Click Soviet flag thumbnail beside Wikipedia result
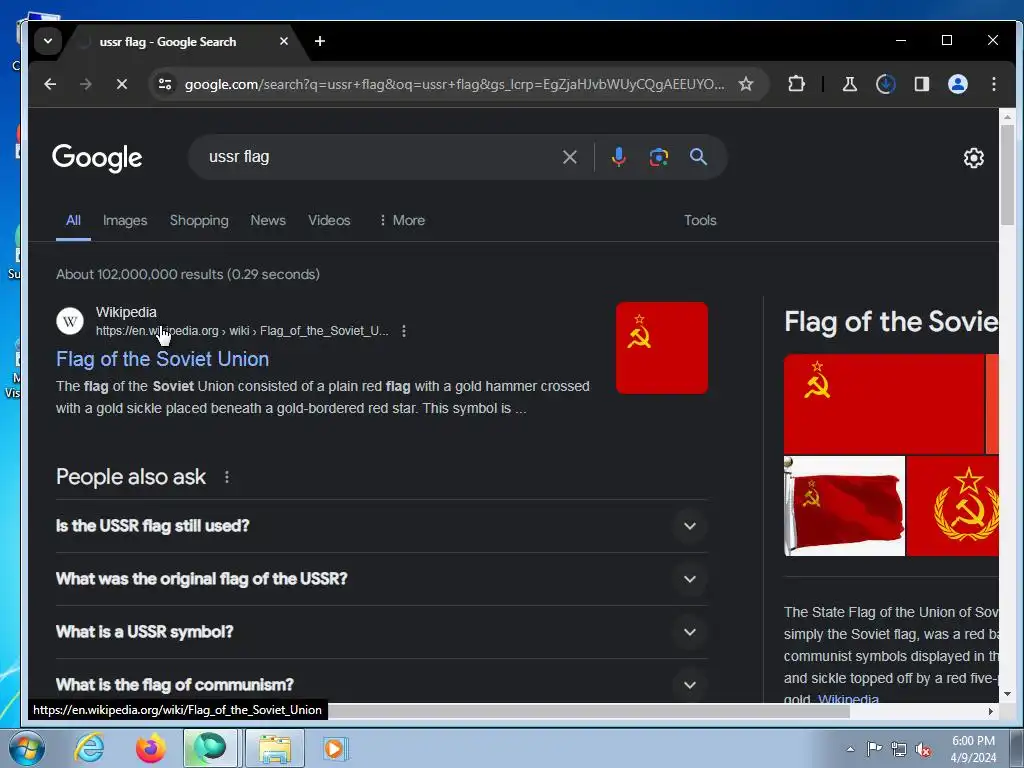Screen dimensions: 1024x768 pyautogui.click(x=662, y=347)
